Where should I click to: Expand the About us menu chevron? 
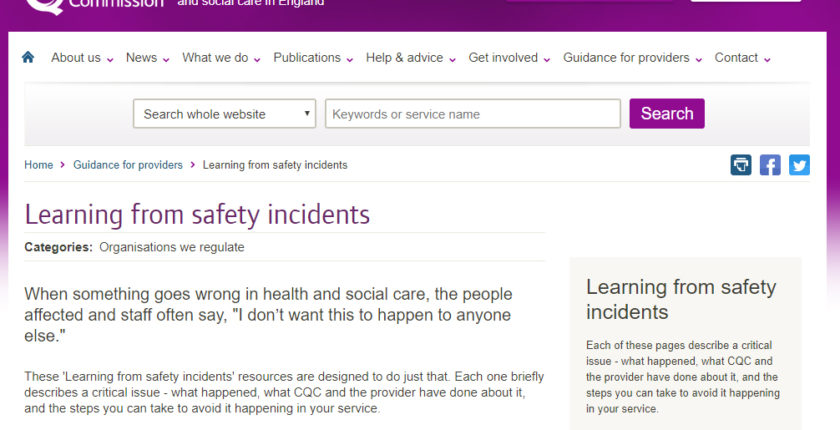pyautogui.click(x=110, y=60)
